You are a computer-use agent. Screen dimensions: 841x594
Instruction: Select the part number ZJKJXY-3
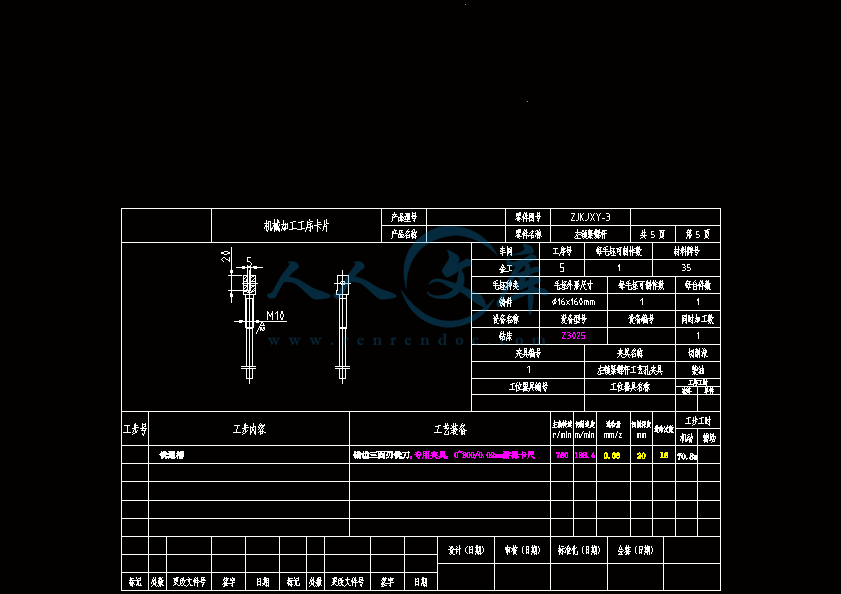click(590, 217)
